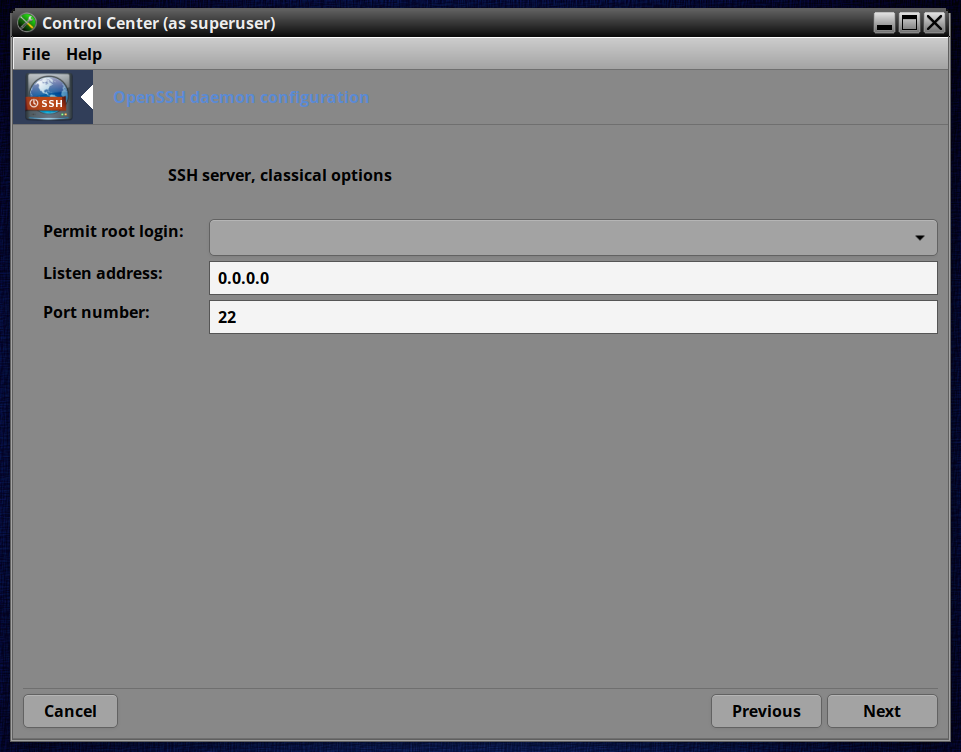Screen dimensions: 961x752
Task: Open the Help menu
Action: (84, 55)
